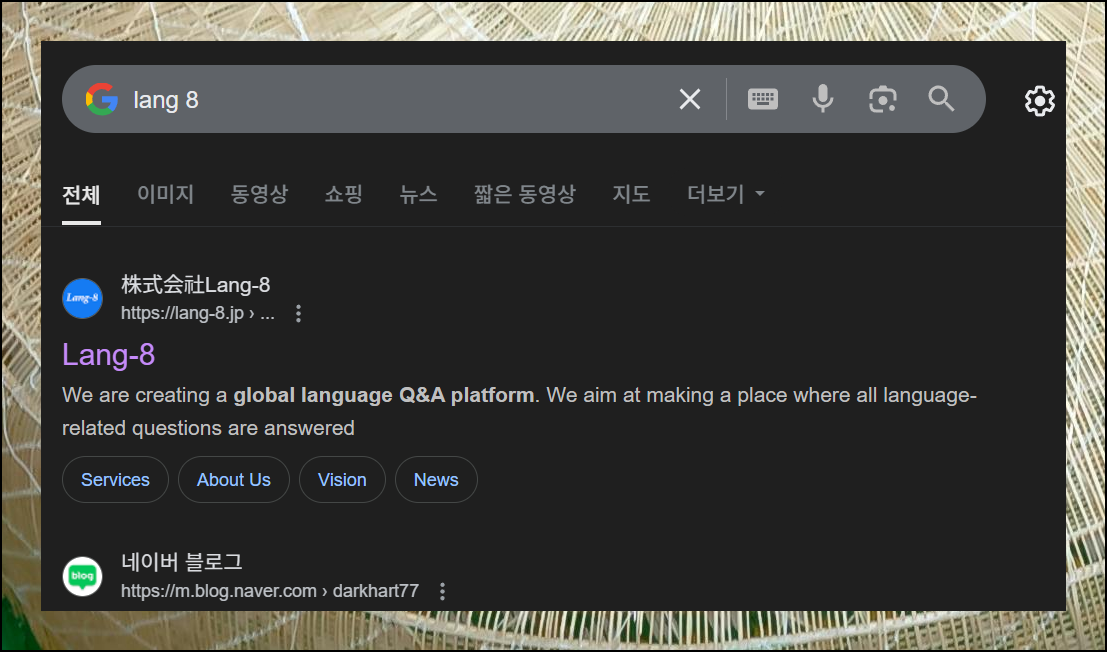Click the 株式会社Lang-8 site name
The width and height of the screenshot is (1107, 652).
[x=196, y=285]
